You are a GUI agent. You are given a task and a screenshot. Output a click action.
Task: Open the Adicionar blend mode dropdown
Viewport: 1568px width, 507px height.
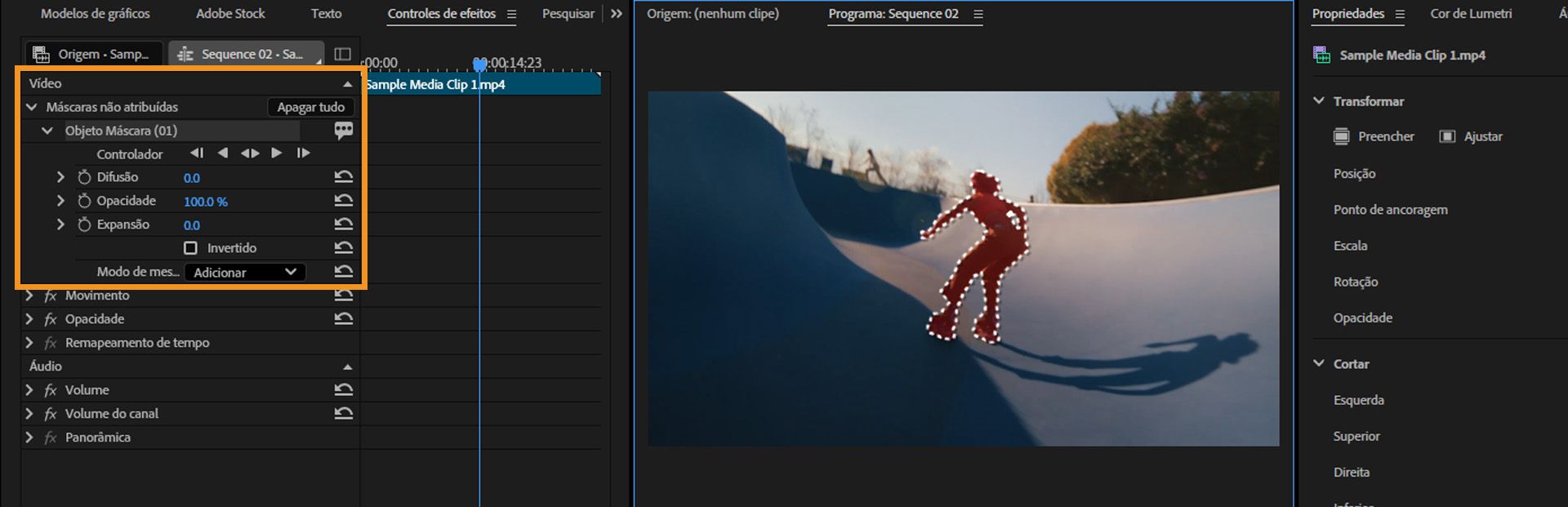pos(245,272)
